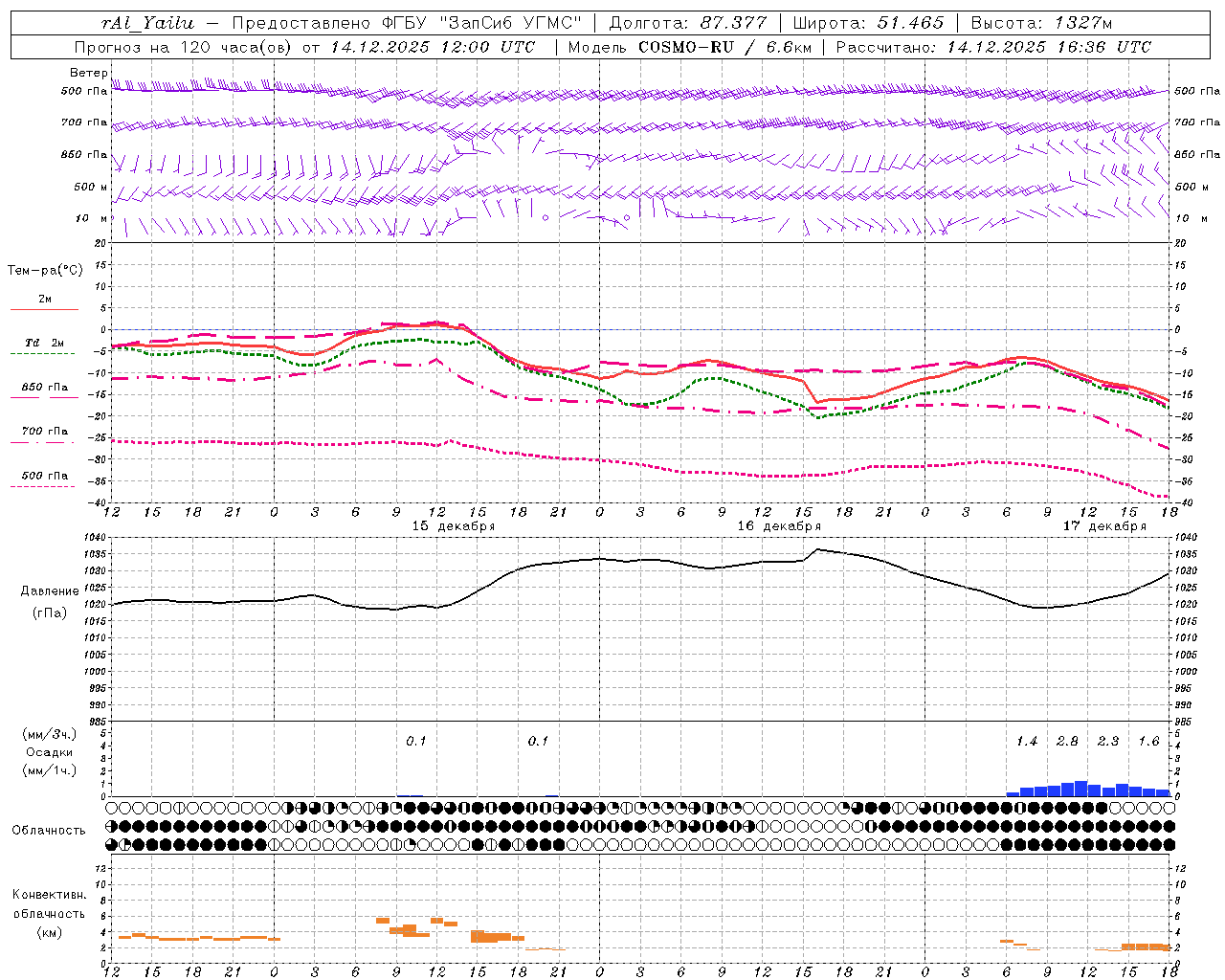This screenshot has width=1225, height=980.
Task: Click the 'Облачность' cloud cover label
Action: point(49,831)
